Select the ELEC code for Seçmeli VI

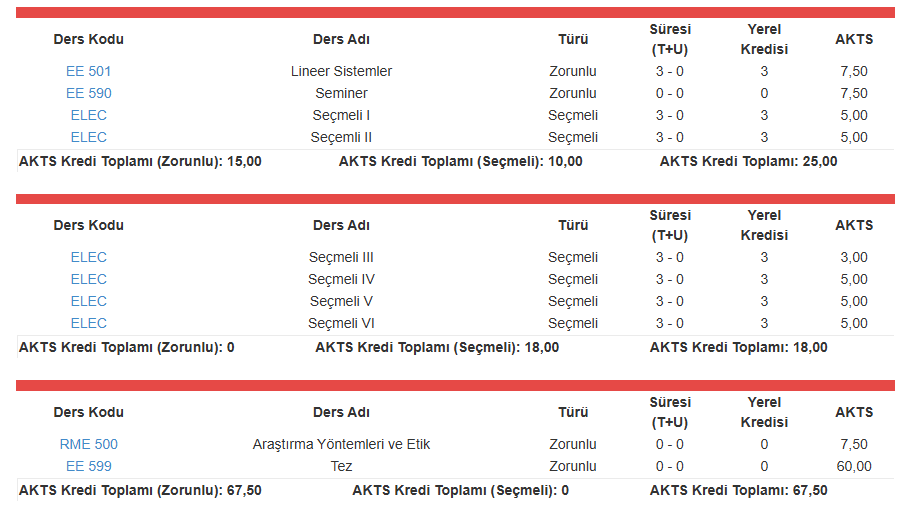pos(88,323)
